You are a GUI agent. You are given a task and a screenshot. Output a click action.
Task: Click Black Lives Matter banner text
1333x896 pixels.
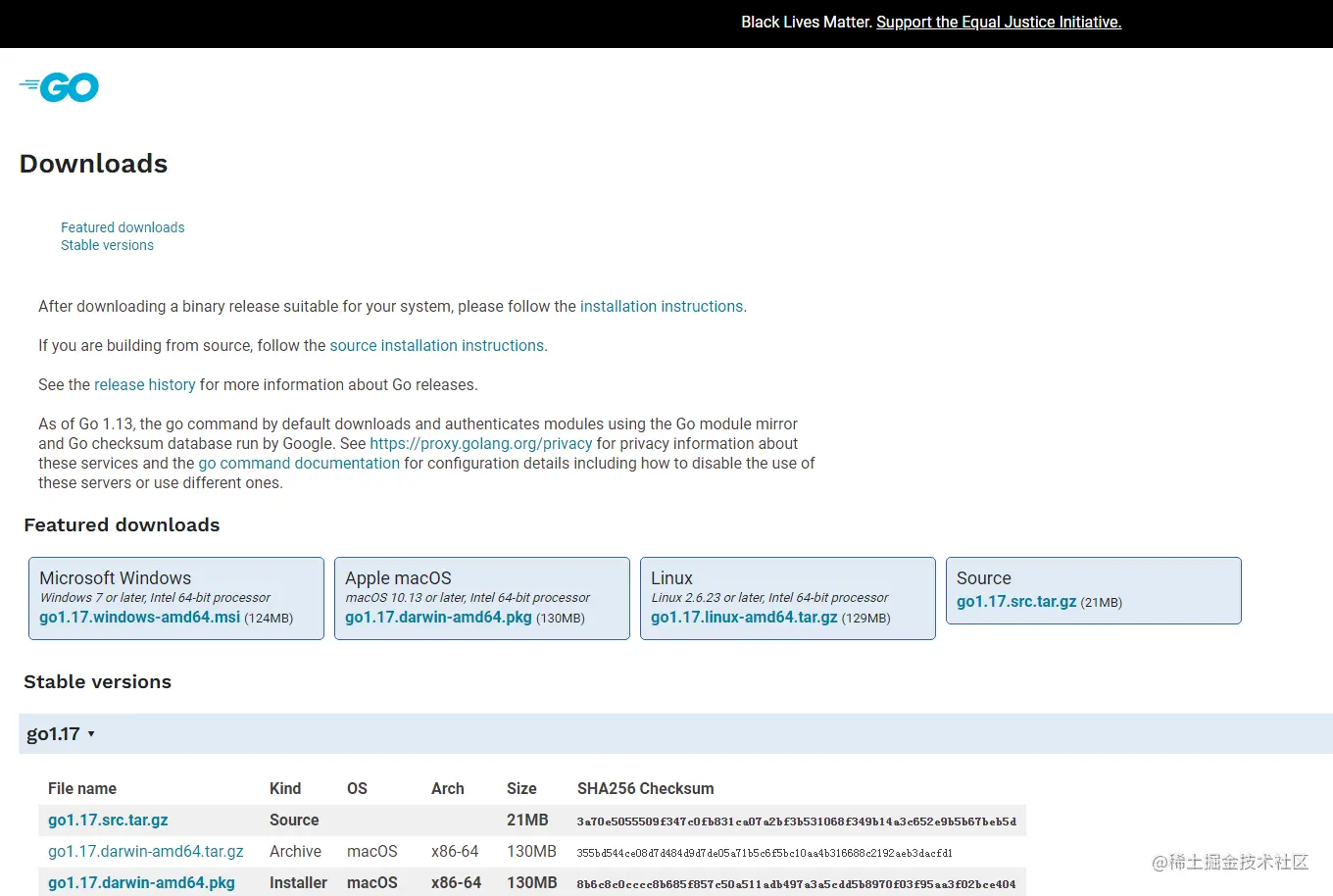(x=806, y=22)
